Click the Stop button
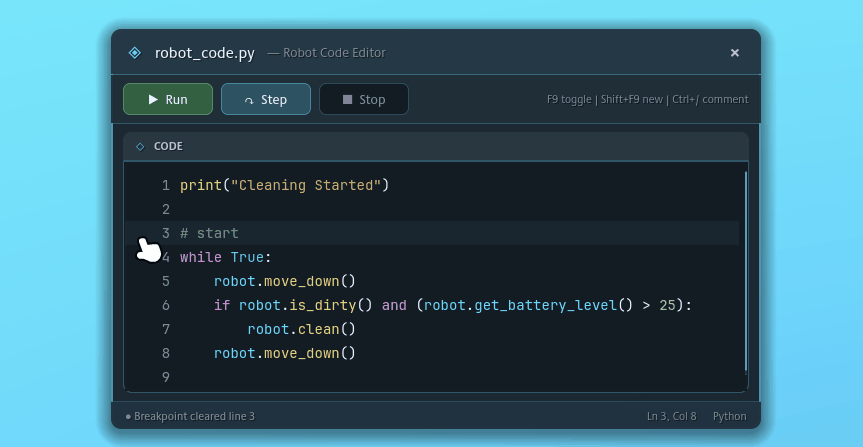Viewport: 863px width, 447px height. pyautogui.click(x=364, y=99)
